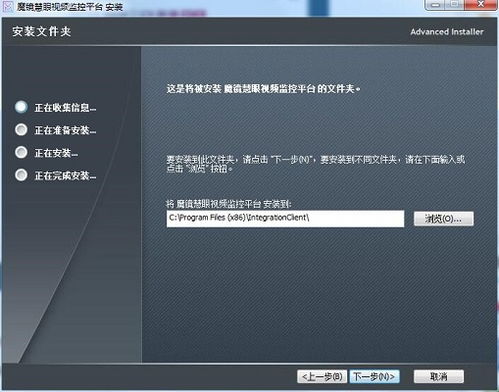Image resolution: width=499 pixels, height=392 pixels.
Task: Select the 正在安装 step indicator circle
Action: (x=21, y=152)
